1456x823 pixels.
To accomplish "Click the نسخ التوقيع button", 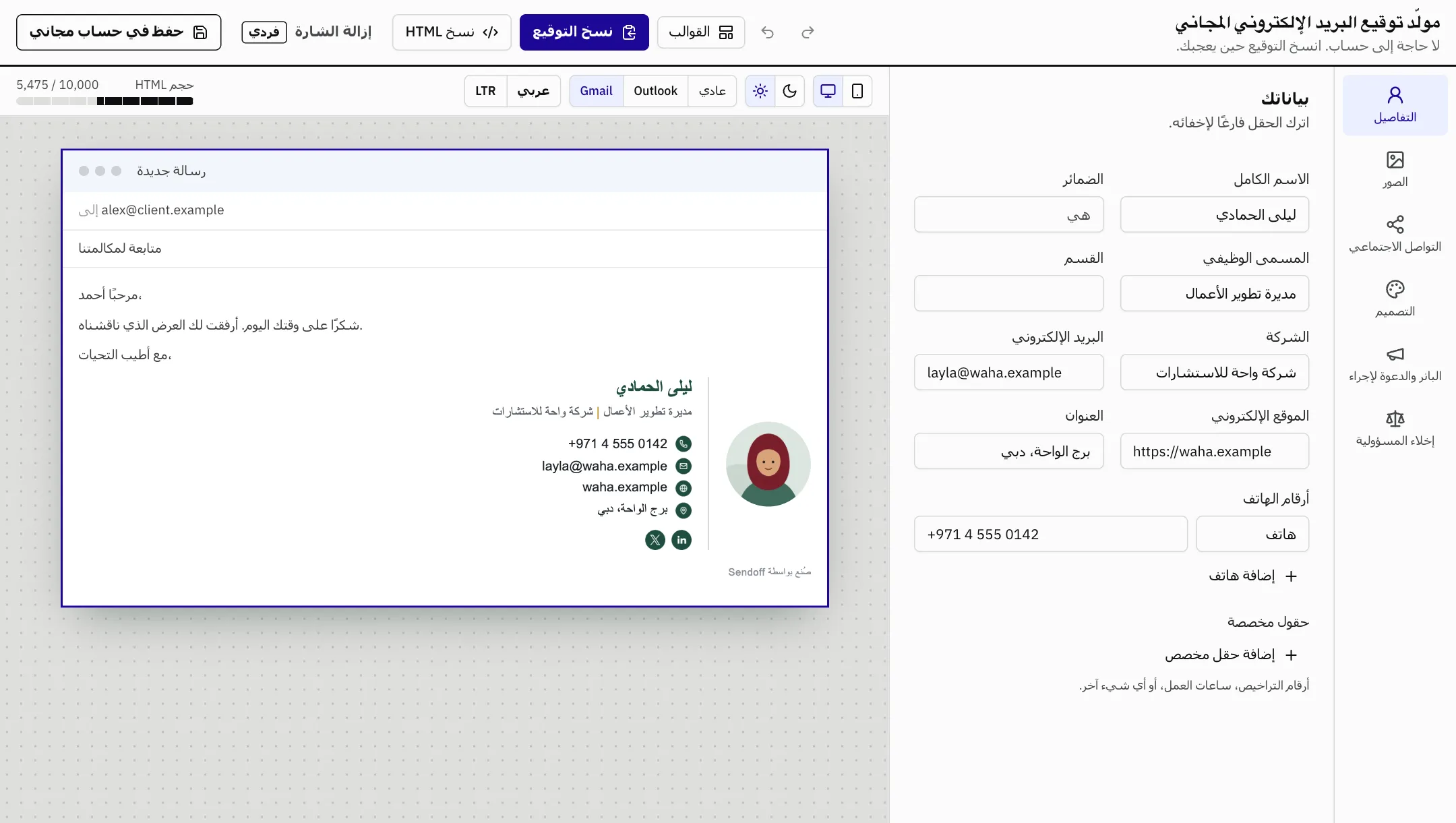I will pos(584,32).
